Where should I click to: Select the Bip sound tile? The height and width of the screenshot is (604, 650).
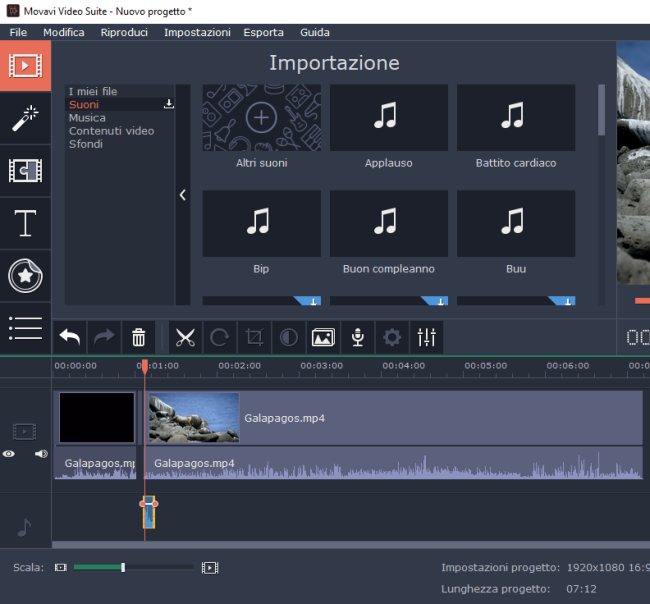pos(262,224)
